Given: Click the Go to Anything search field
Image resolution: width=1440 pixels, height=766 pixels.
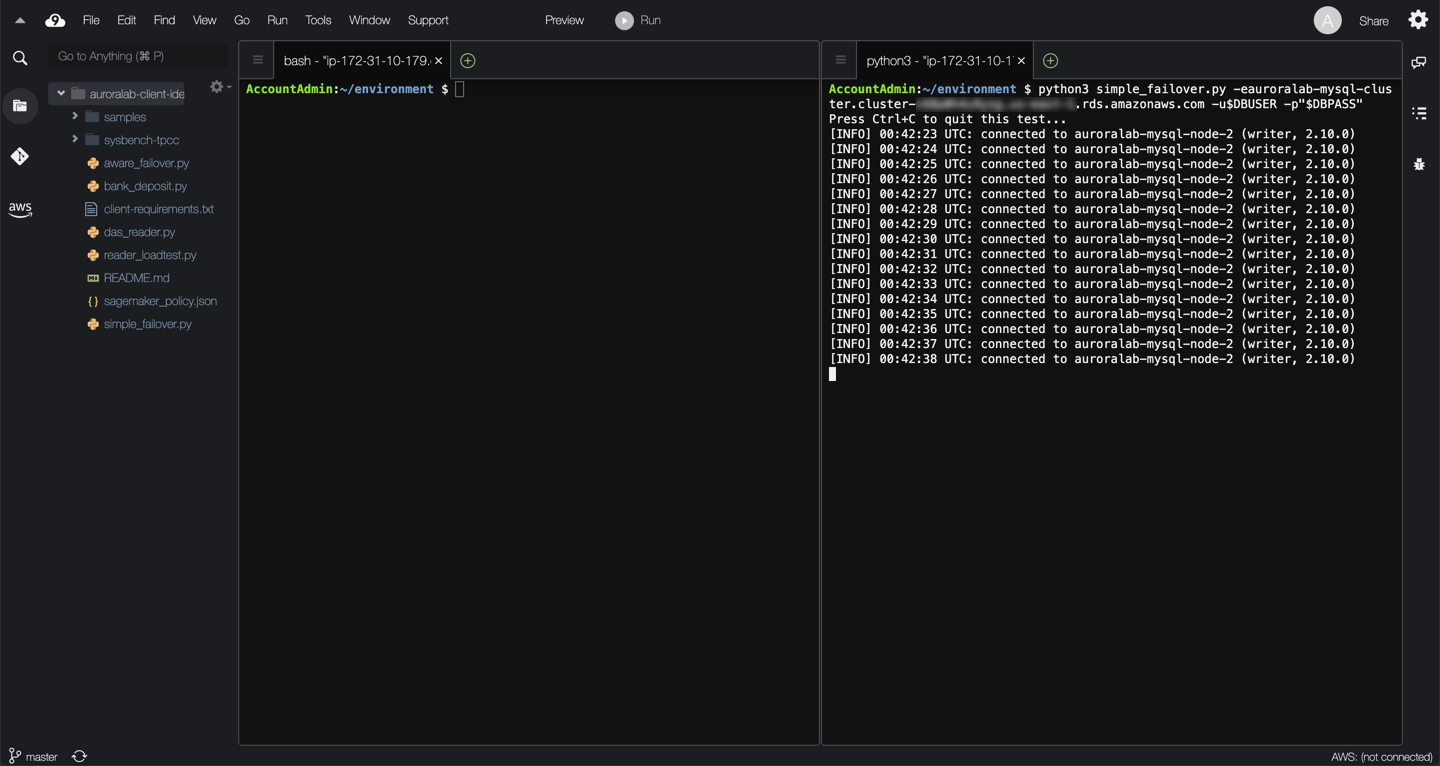Looking at the screenshot, I should coord(138,56).
